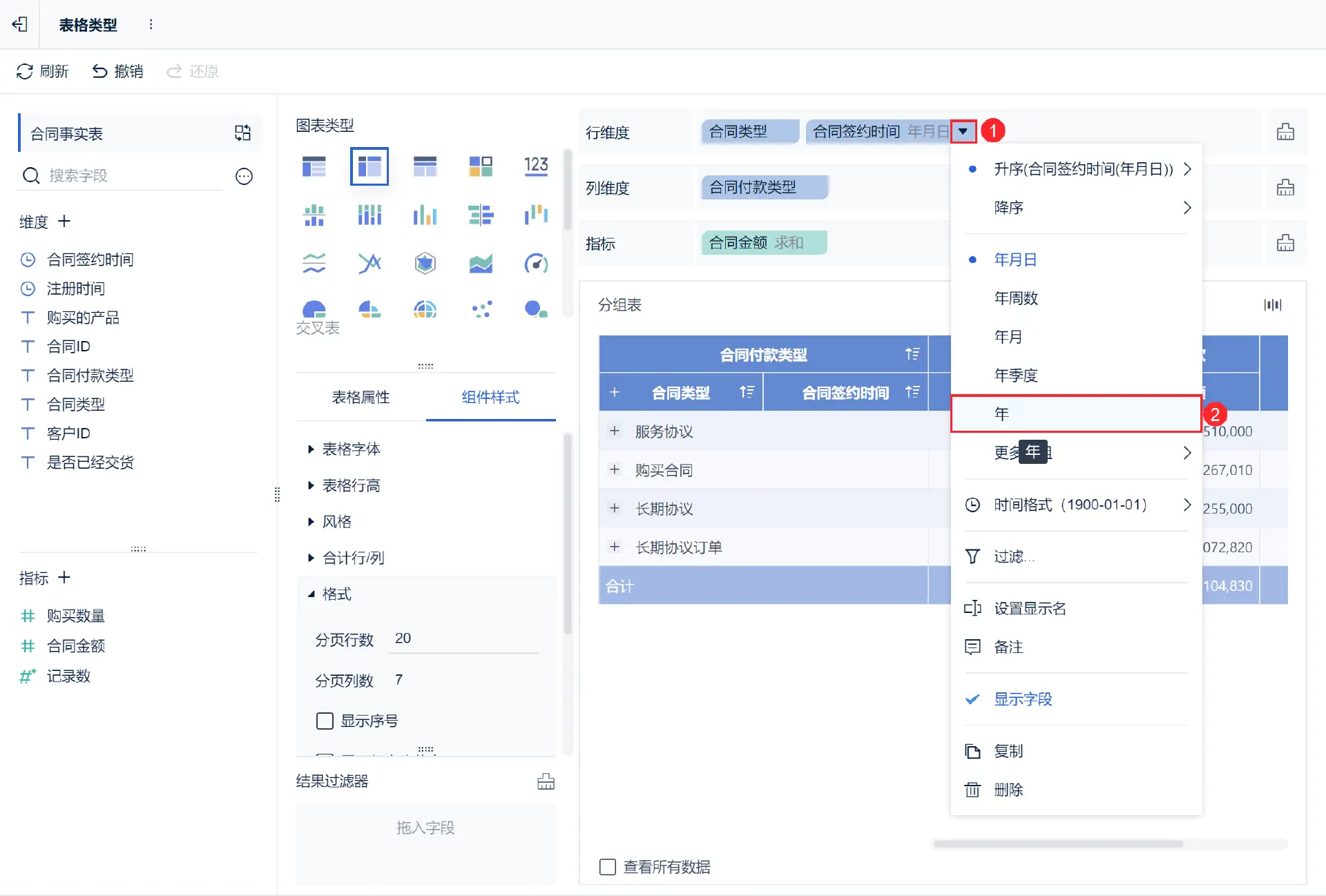Screen dimensions: 1326x896
Task: Click the 撤销 undo button
Action: (x=117, y=71)
